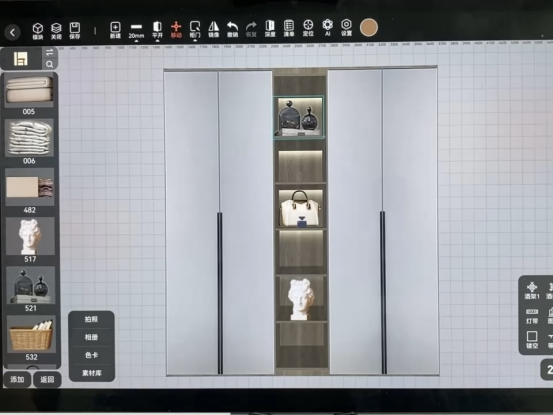
Task: Select the 定位 positioning crosshair icon
Action: coord(308,28)
